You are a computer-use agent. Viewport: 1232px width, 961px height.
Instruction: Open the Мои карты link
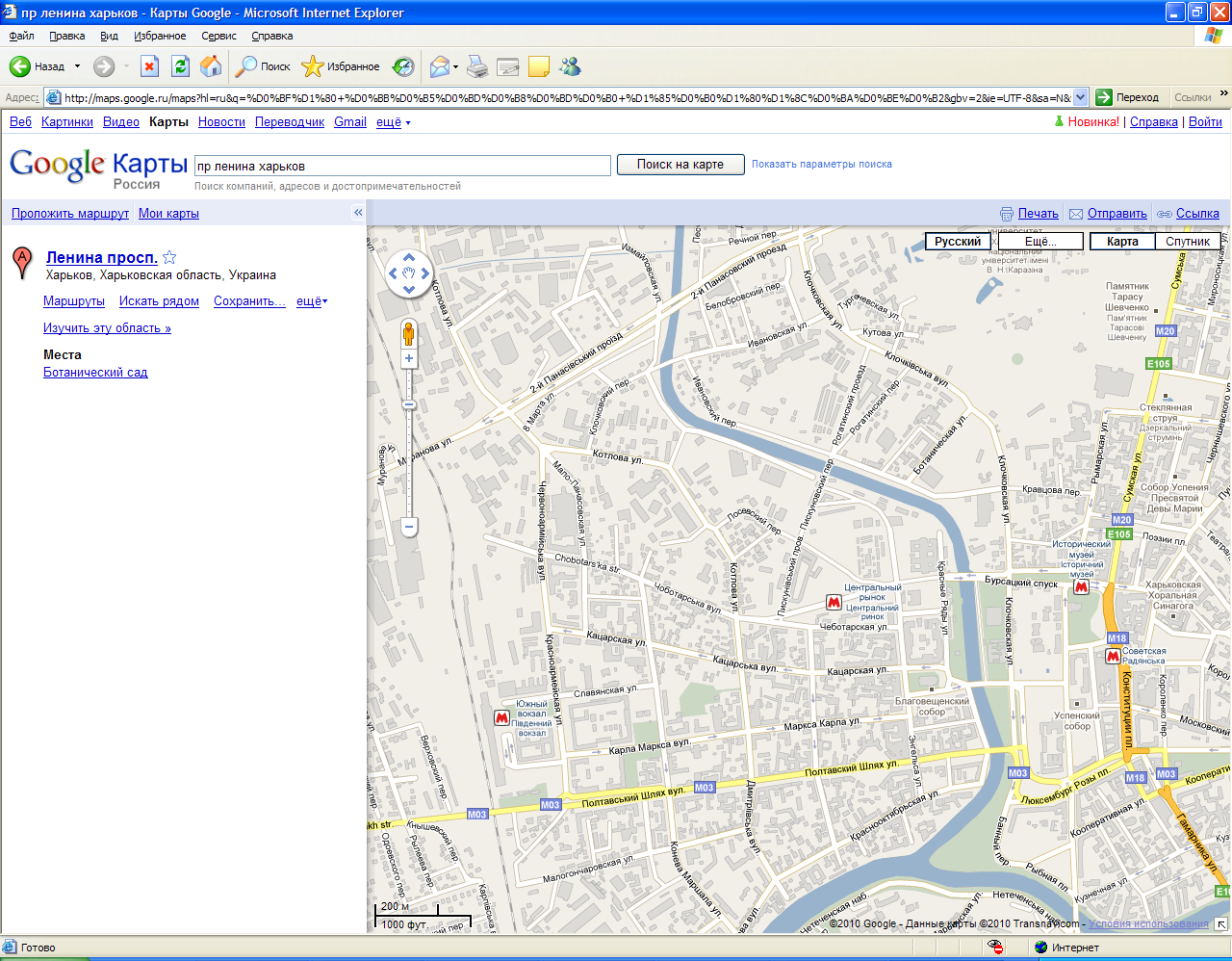tap(168, 214)
